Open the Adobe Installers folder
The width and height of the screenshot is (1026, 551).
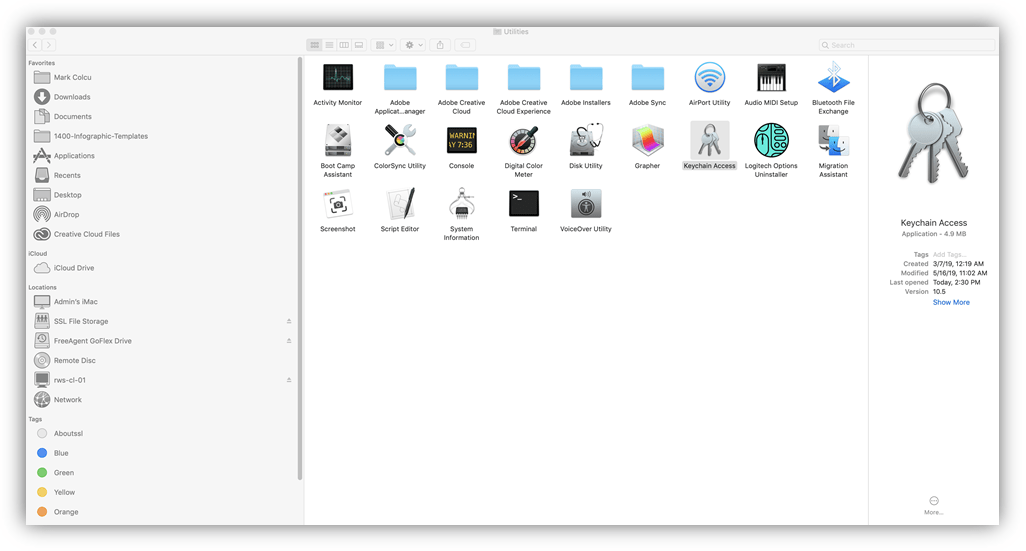coord(586,78)
